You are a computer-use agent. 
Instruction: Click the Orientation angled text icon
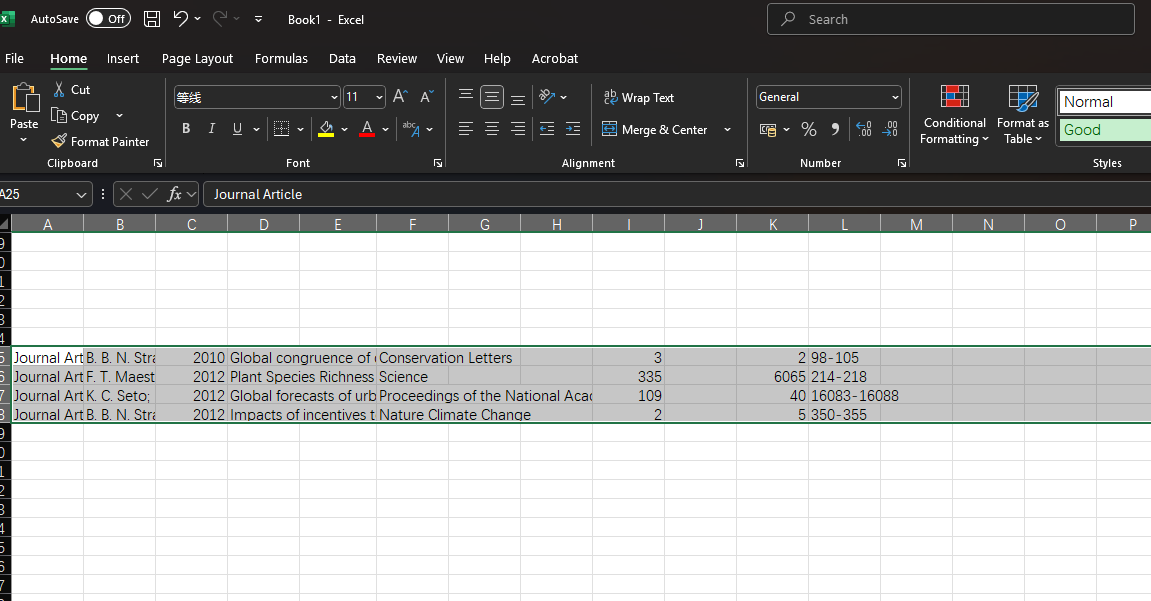pyautogui.click(x=547, y=96)
